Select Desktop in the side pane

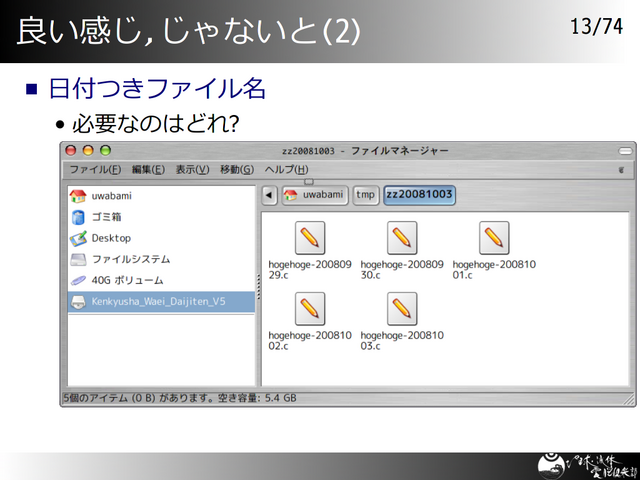[110, 238]
